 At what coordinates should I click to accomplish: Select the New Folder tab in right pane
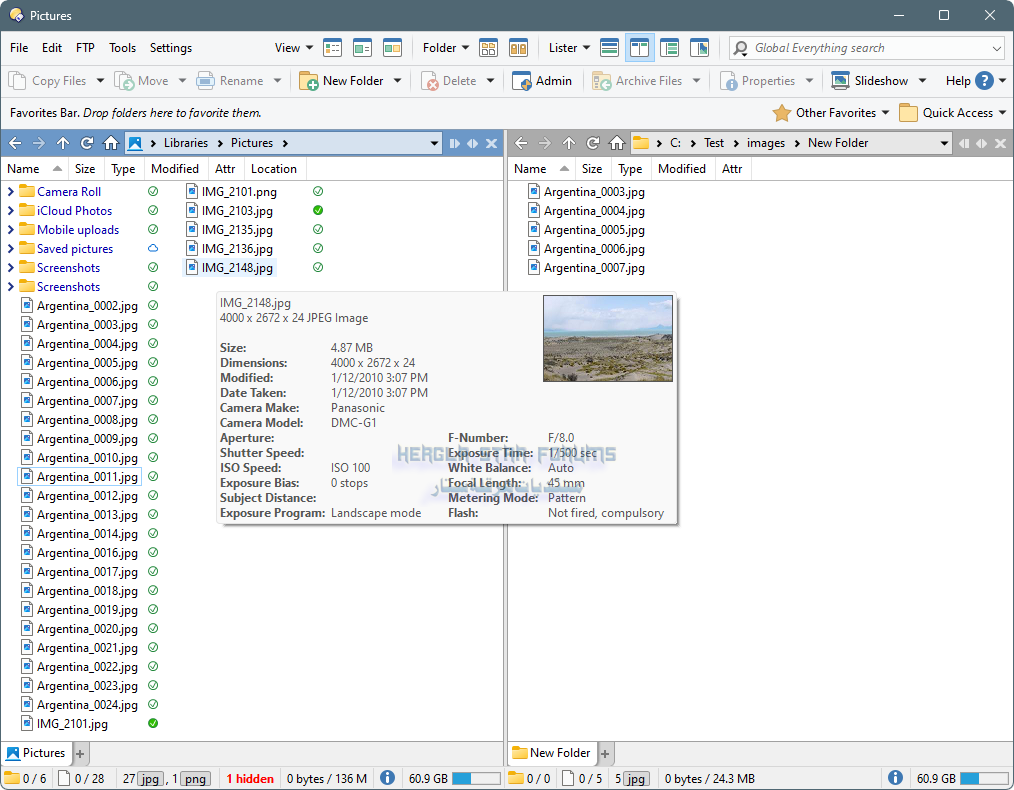[550, 753]
